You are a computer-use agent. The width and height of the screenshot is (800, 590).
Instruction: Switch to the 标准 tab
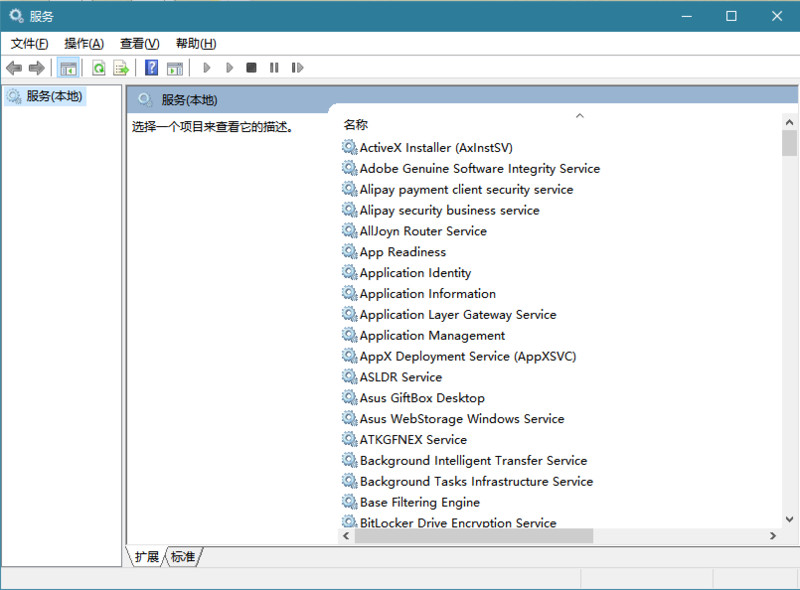coord(183,558)
